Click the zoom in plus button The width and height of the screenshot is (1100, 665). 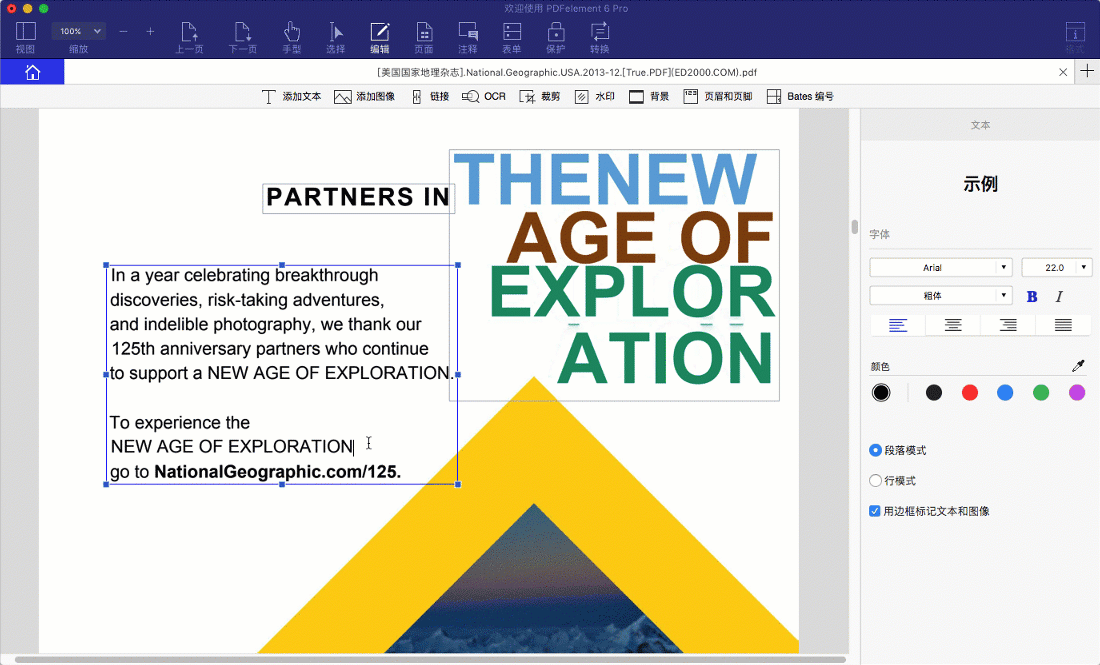[150, 32]
